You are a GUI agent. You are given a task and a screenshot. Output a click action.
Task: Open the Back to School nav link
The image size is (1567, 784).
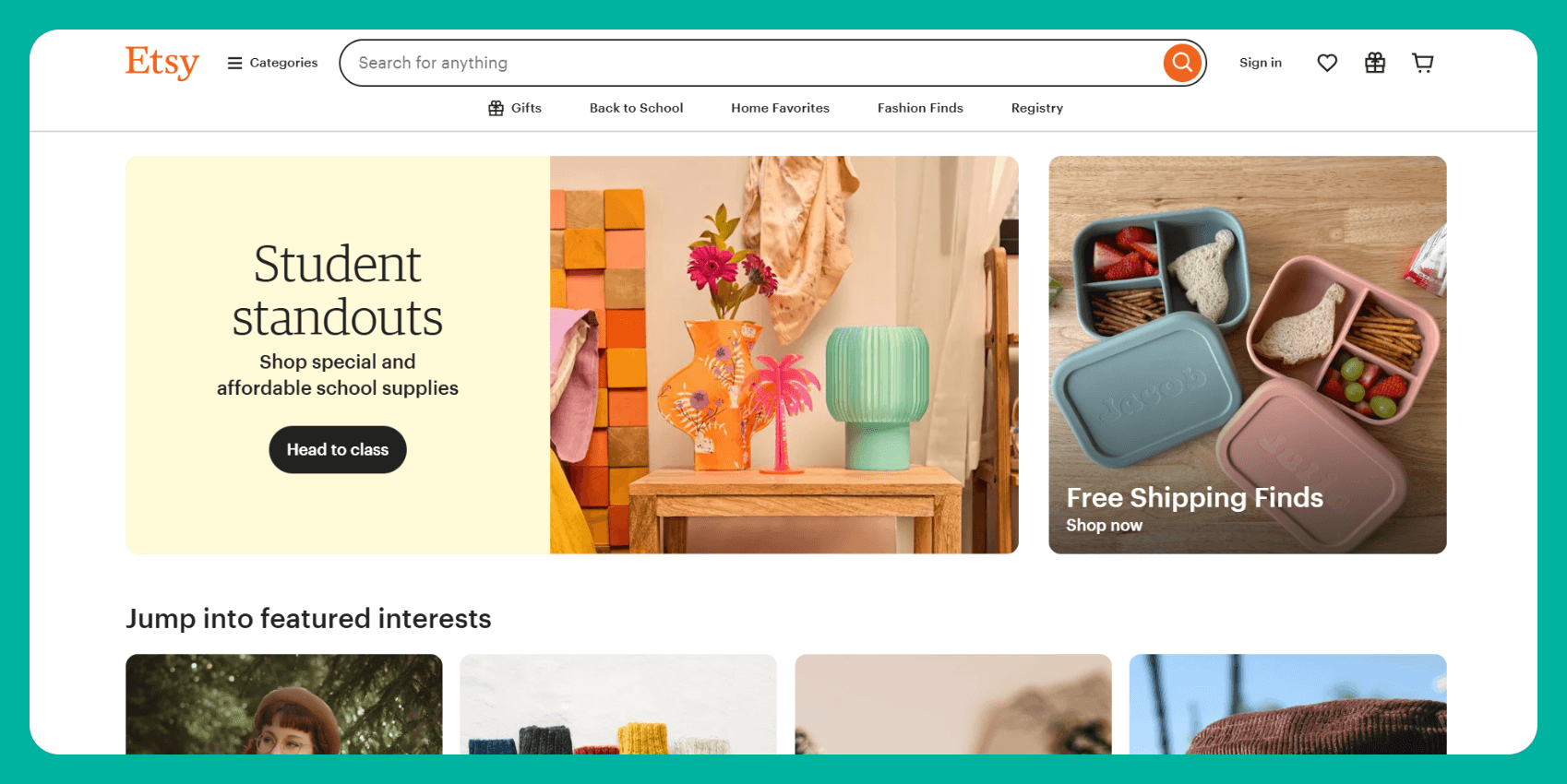coord(637,108)
